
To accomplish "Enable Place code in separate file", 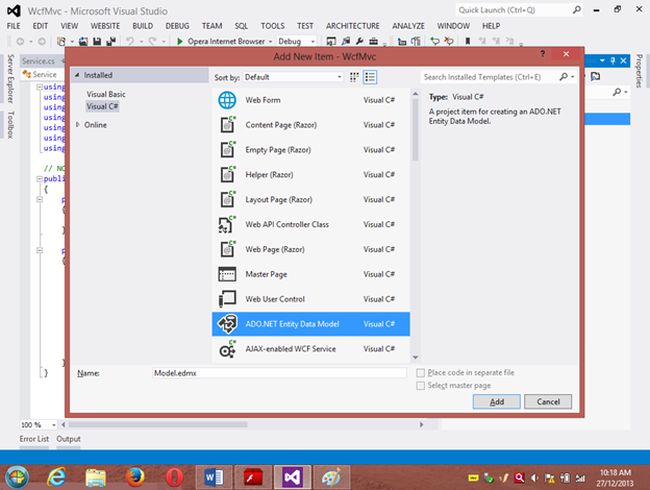I will click(x=420, y=373).
